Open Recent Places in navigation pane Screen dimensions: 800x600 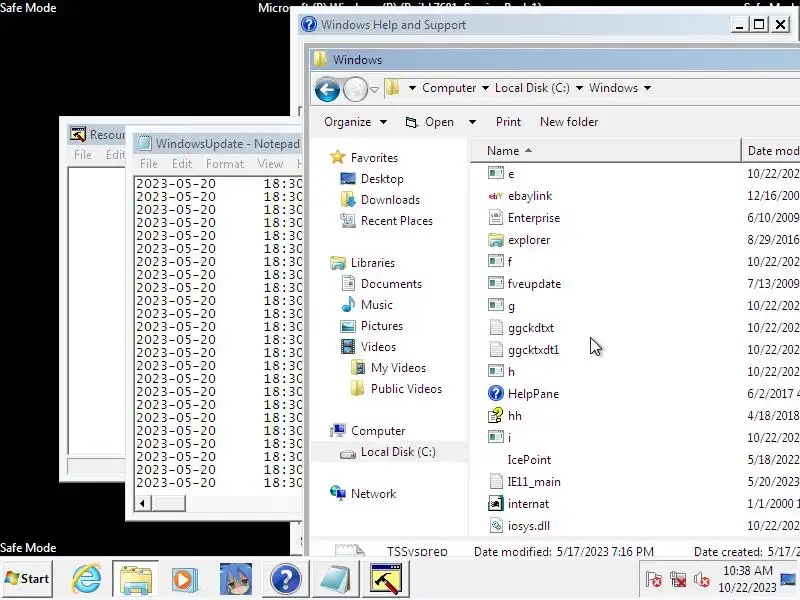tap(396, 220)
